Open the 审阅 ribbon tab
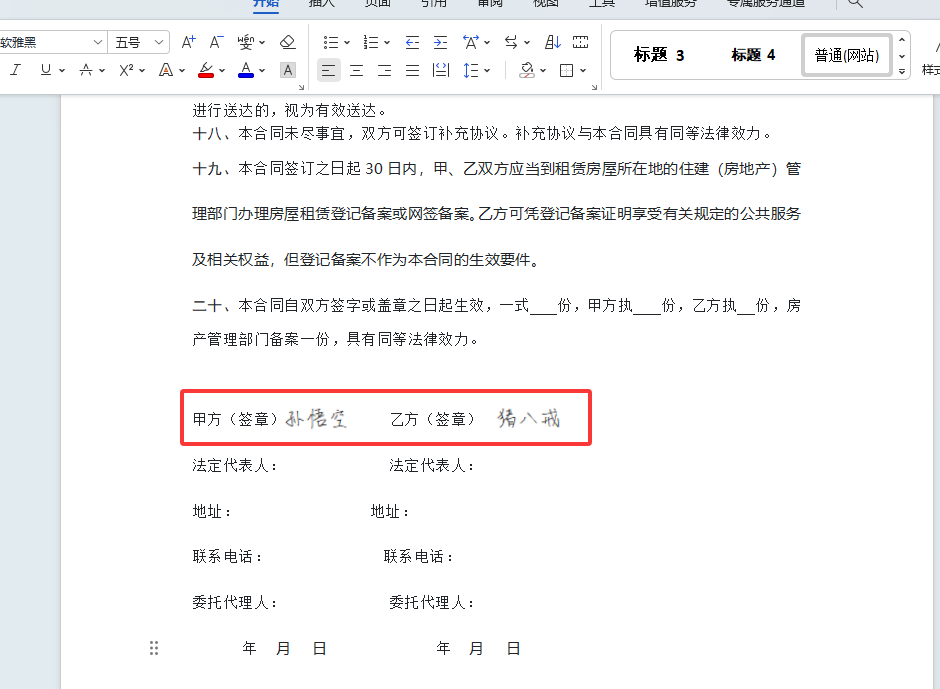Screen dimensions: 940x689 pyautogui.click(x=489, y=4)
